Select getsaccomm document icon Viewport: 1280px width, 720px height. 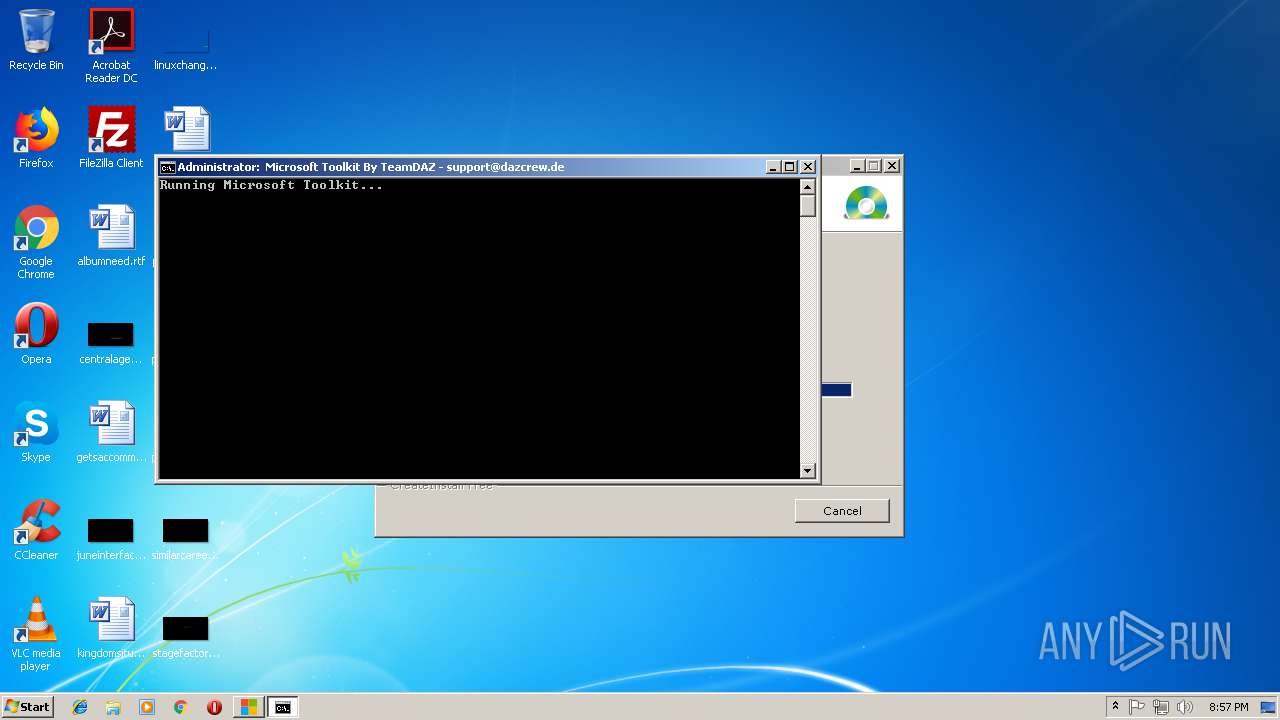pos(111,432)
